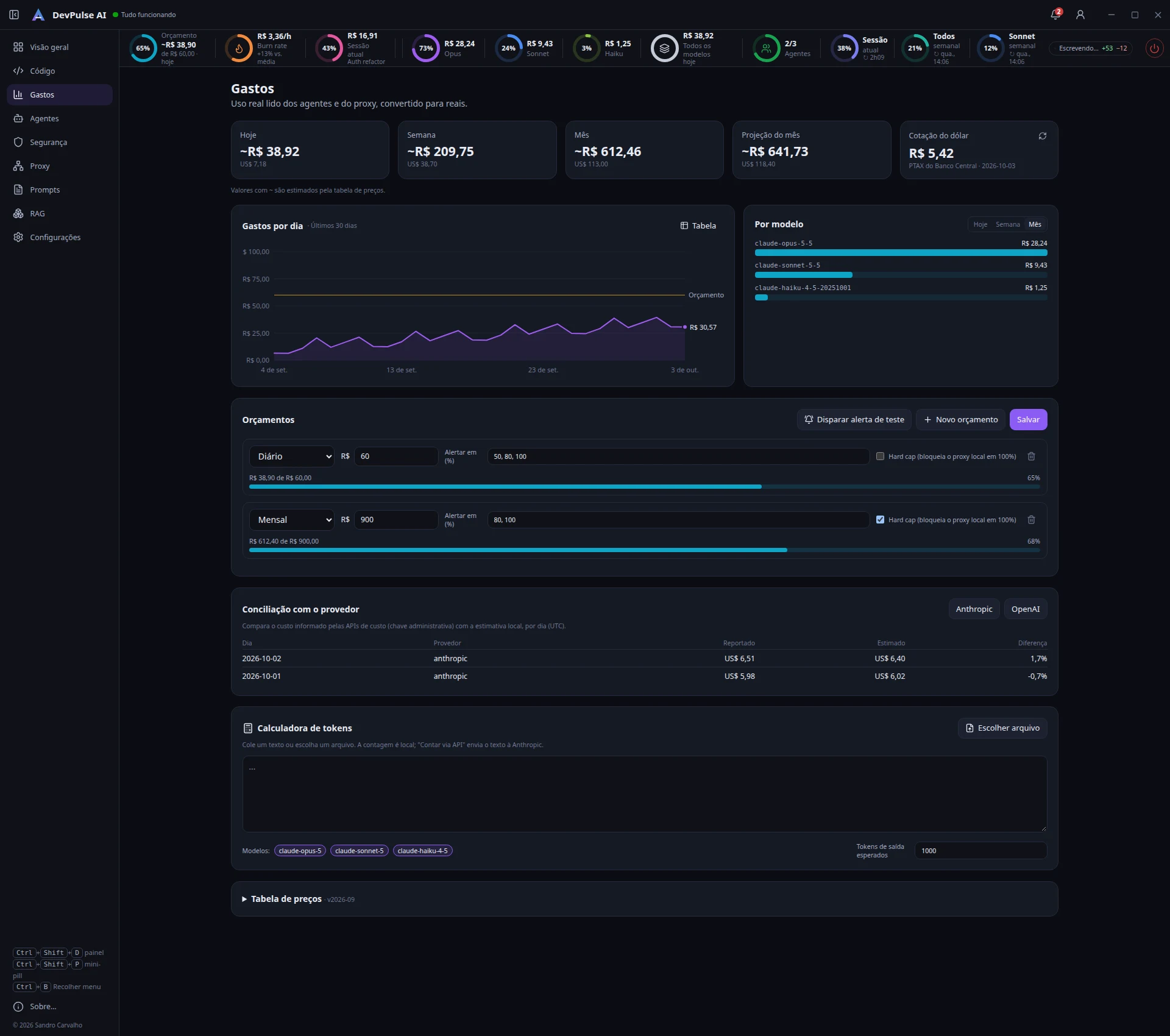The height and width of the screenshot is (1036, 1170).
Task: Select the Semana tab in Por modelo
Action: tap(1008, 224)
